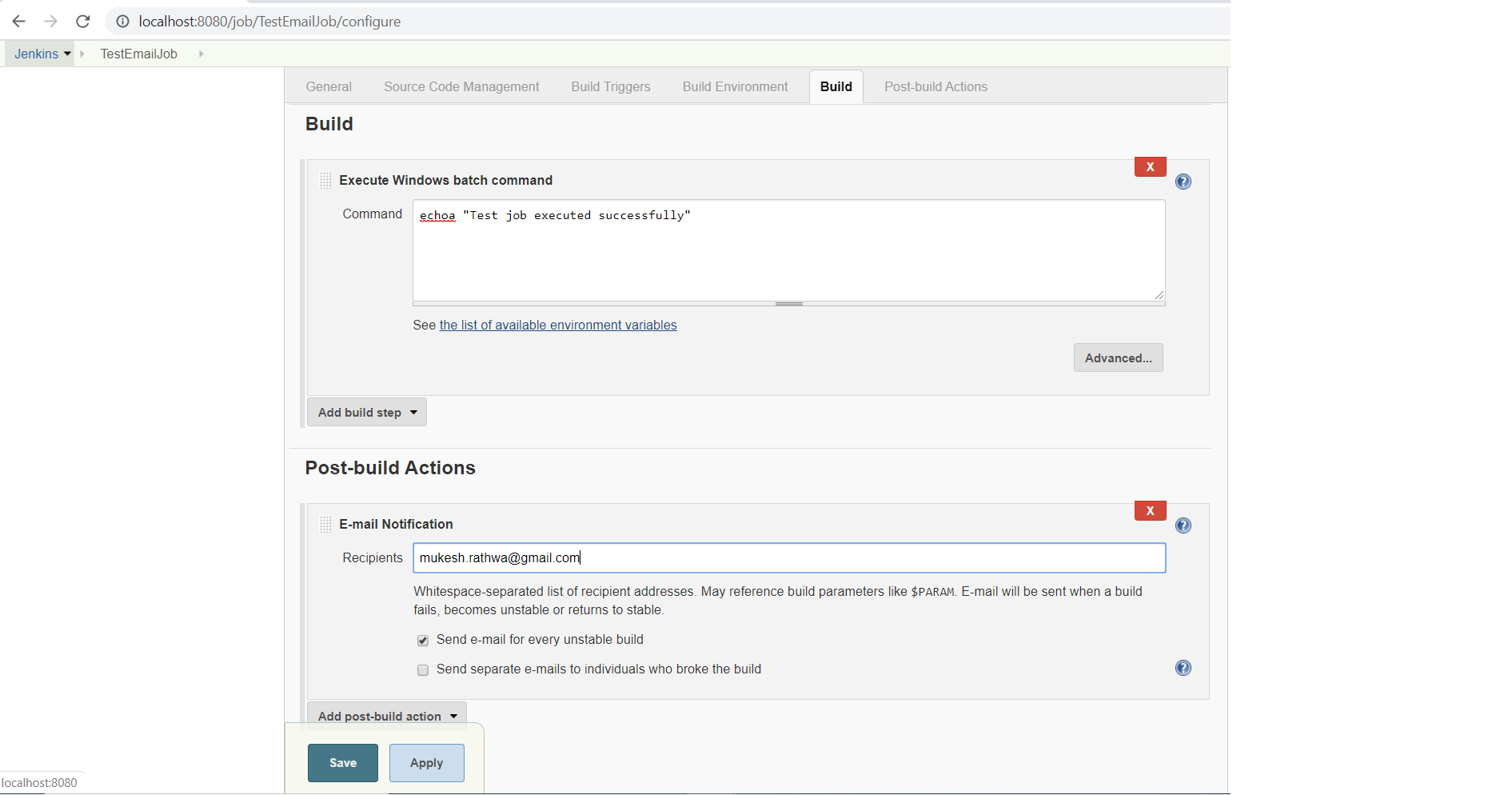Open the Add post-build action dropdown
The image size is (1512, 795).
[x=386, y=715]
